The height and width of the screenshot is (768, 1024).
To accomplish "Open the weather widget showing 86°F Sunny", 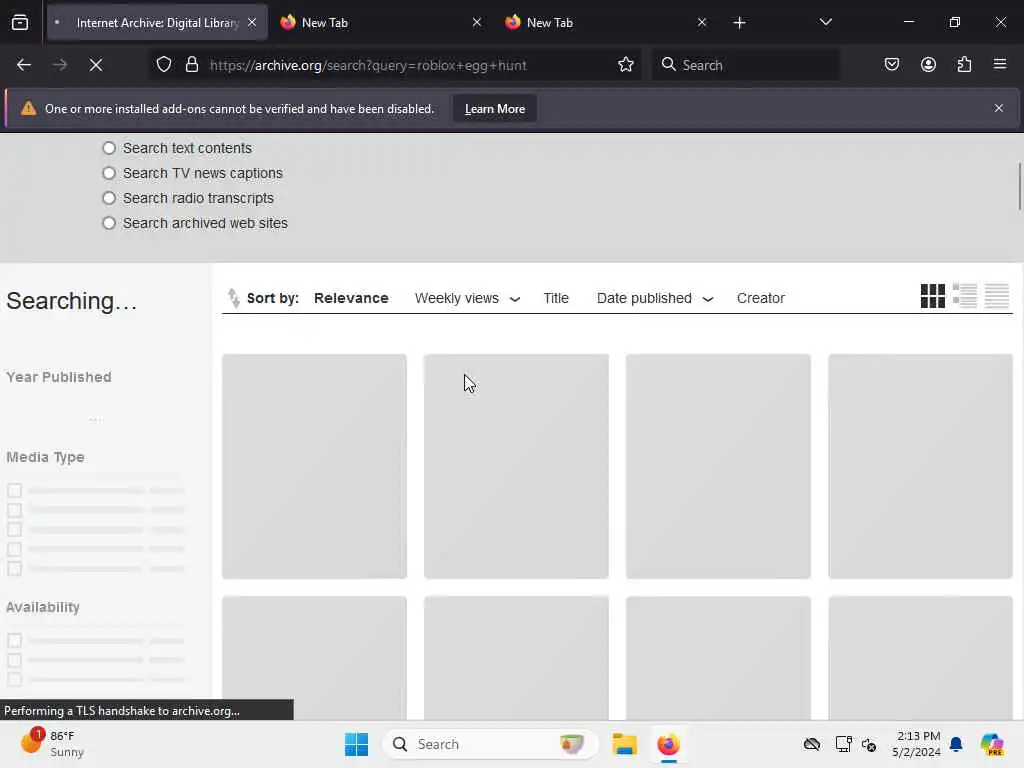I will (x=52, y=744).
